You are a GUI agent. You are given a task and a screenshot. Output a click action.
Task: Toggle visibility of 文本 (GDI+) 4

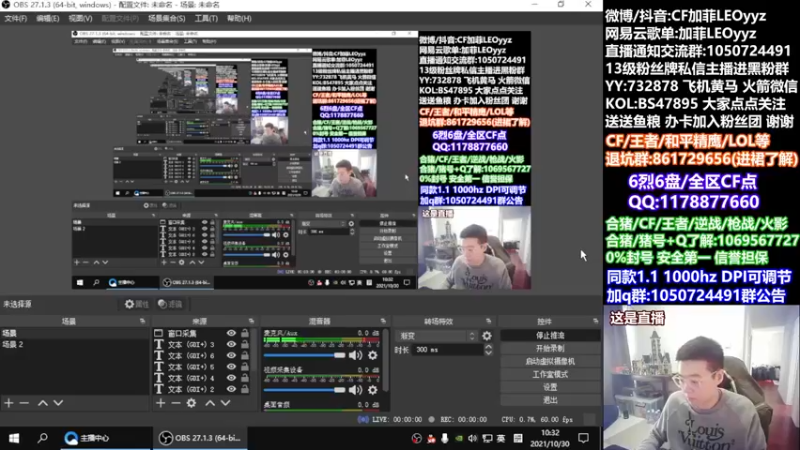(x=232, y=378)
